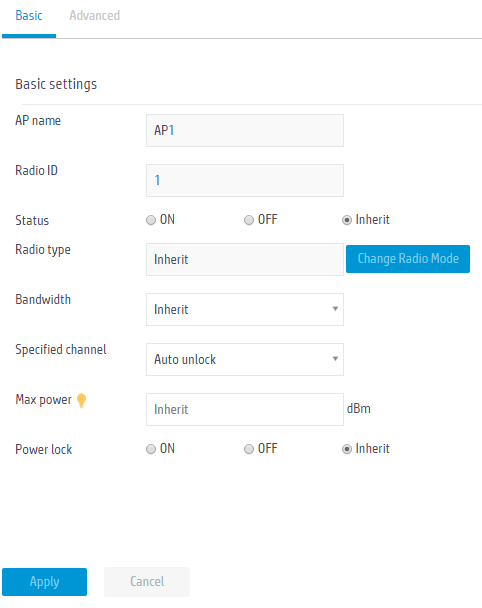Click the Radio type Inherit field
482x608 pixels.
tap(245, 259)
